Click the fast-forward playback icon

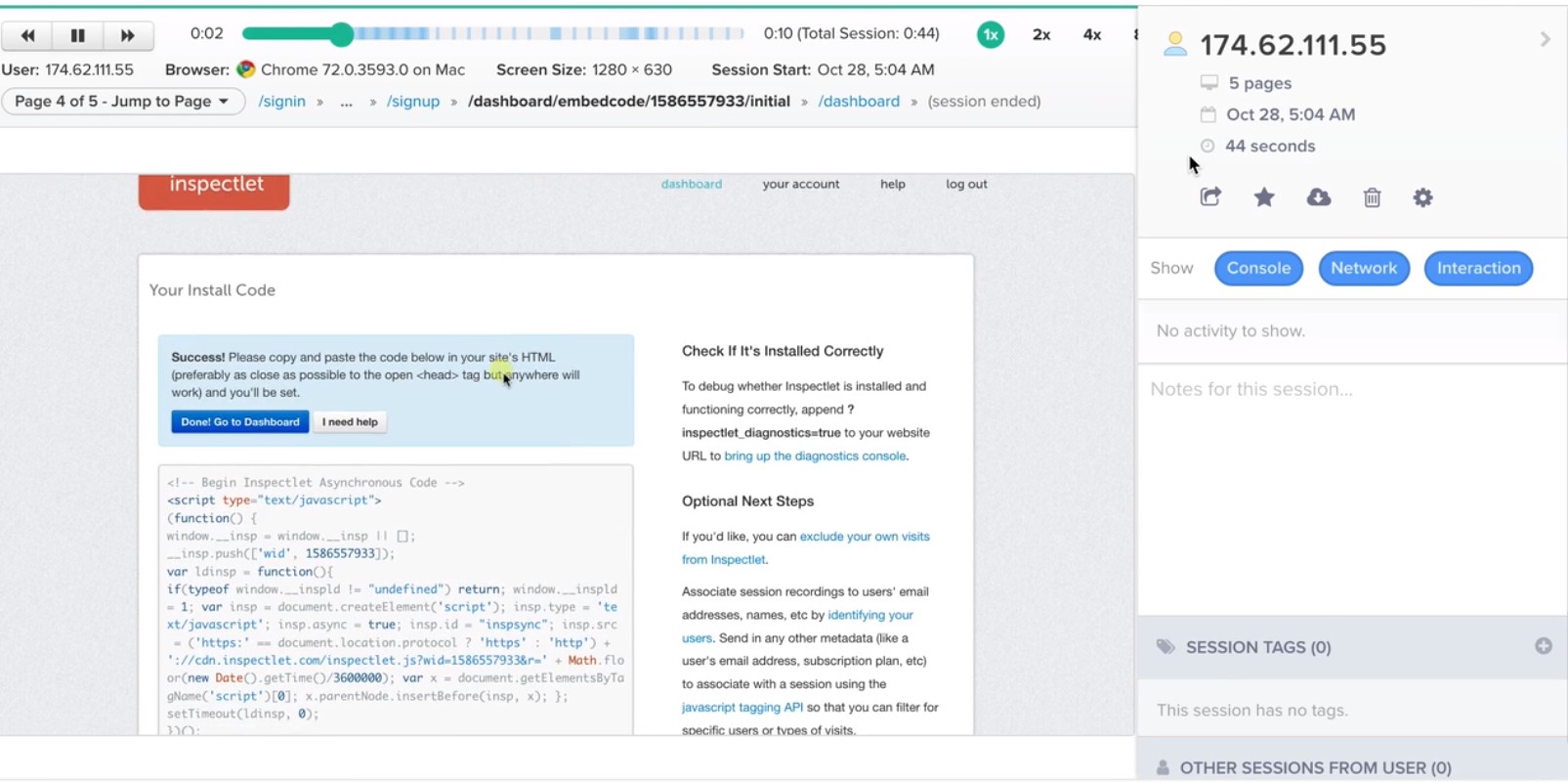click(x=128, y=35)
